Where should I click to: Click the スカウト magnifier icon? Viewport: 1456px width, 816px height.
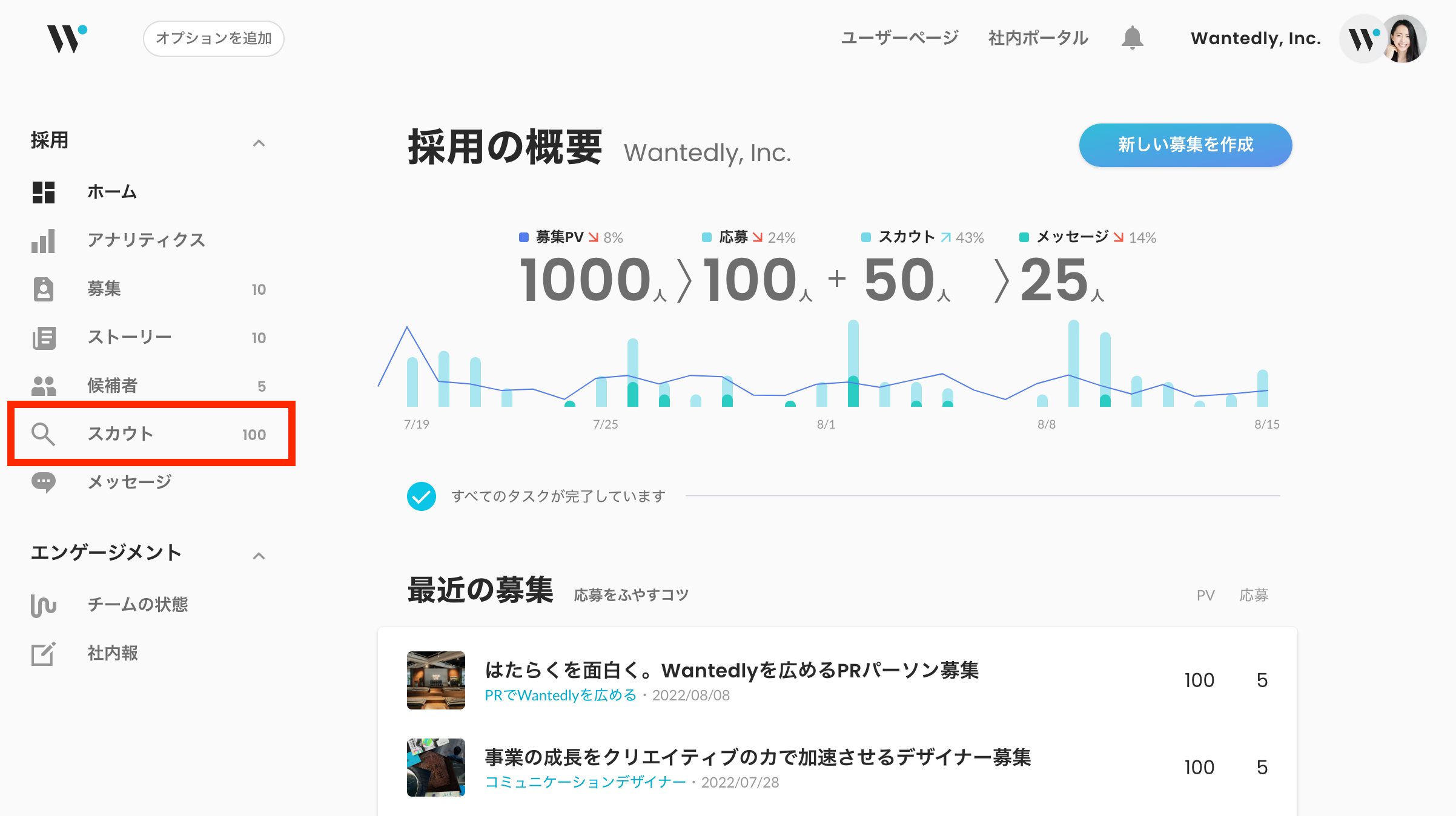44,434
